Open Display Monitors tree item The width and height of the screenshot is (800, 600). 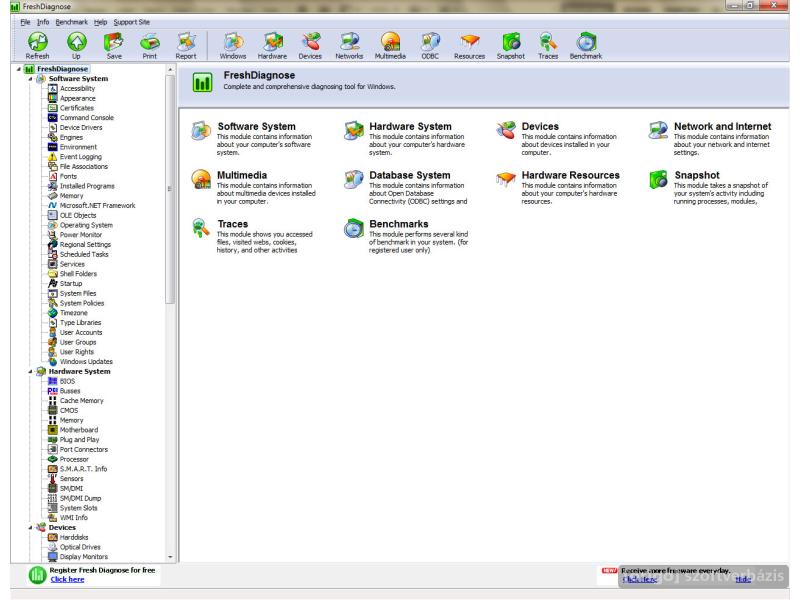pyautogui.click(x=84, y=557)
